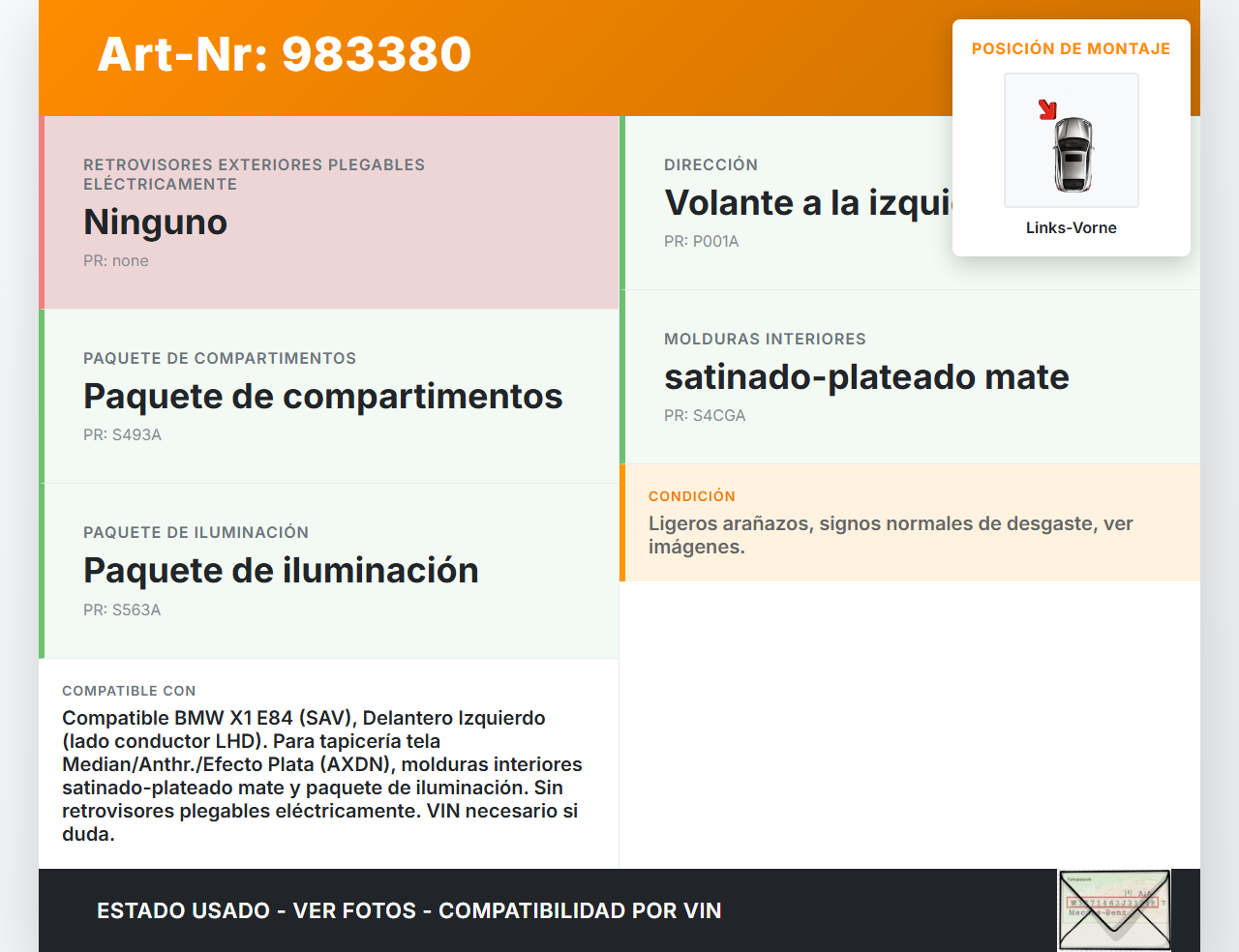This screenshot has width=1239, height=952.
Task: Click the 'CONDICIÓN' label
Action: [x=692, y=495]
